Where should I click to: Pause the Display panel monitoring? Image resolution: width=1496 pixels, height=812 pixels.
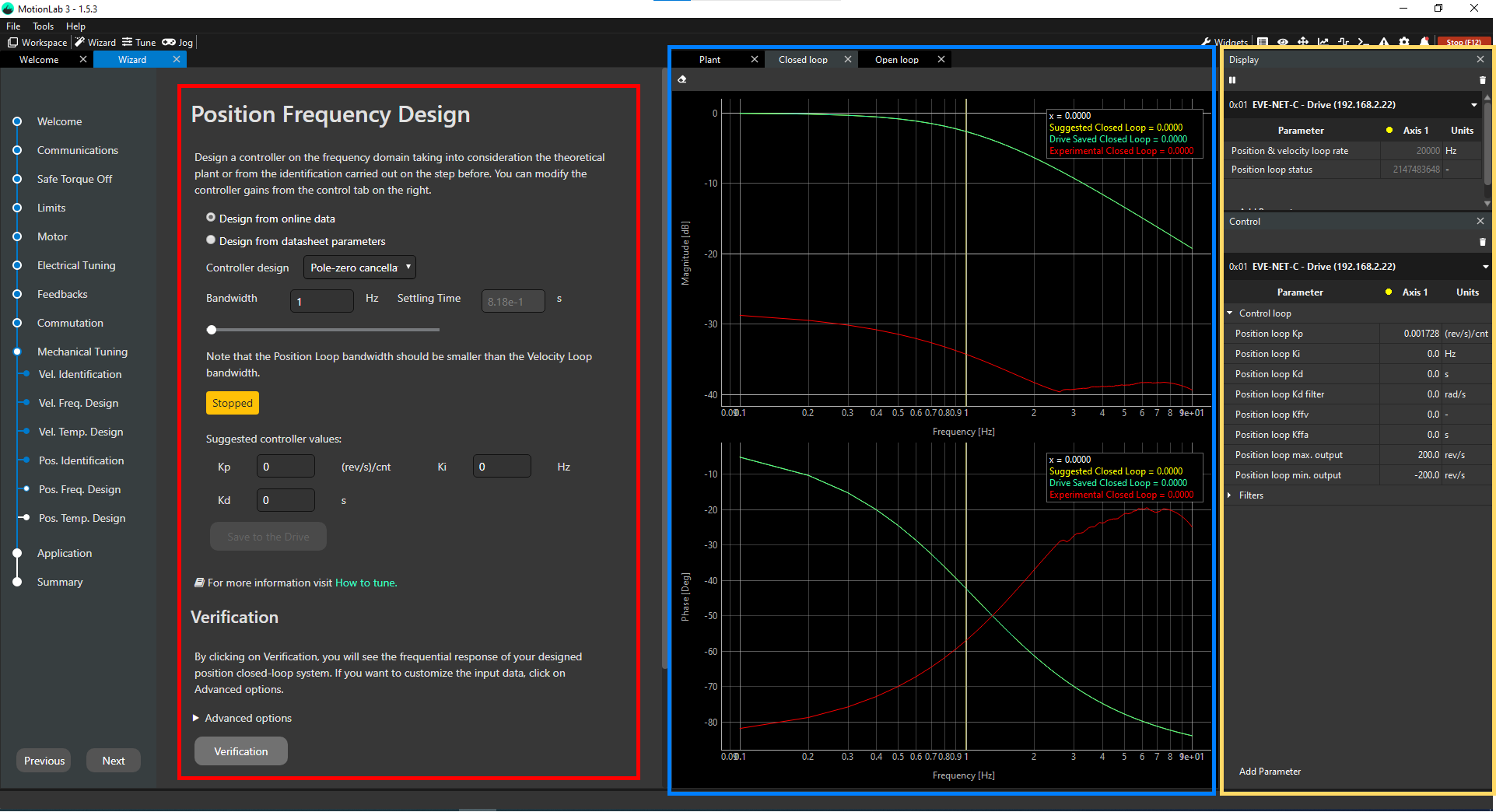pos(1232,80)
